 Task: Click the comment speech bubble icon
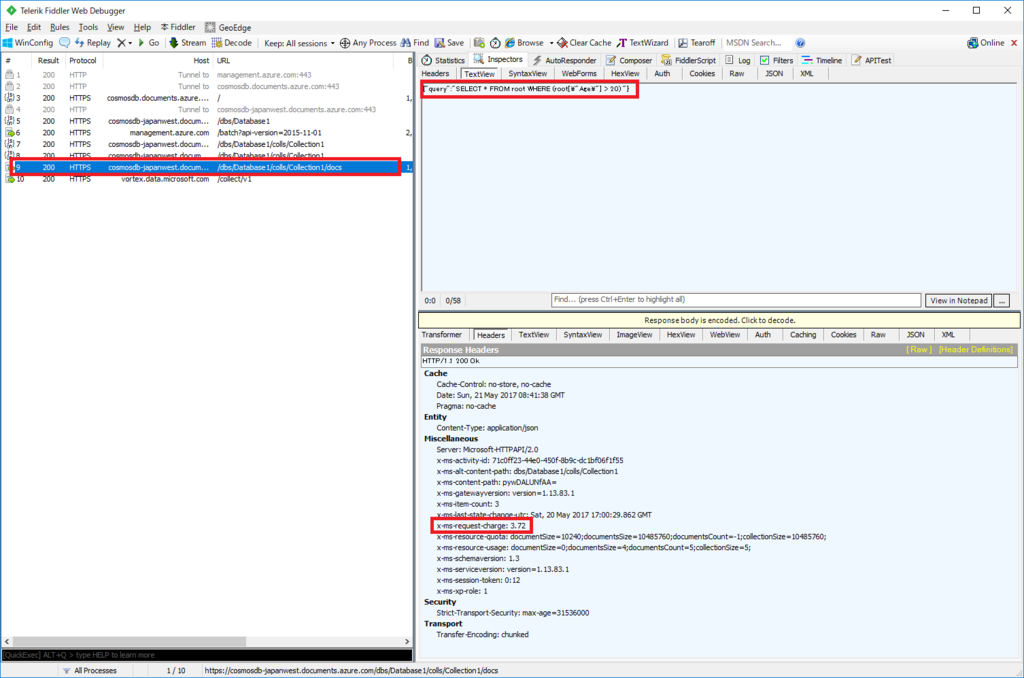(x=65, y=43)
